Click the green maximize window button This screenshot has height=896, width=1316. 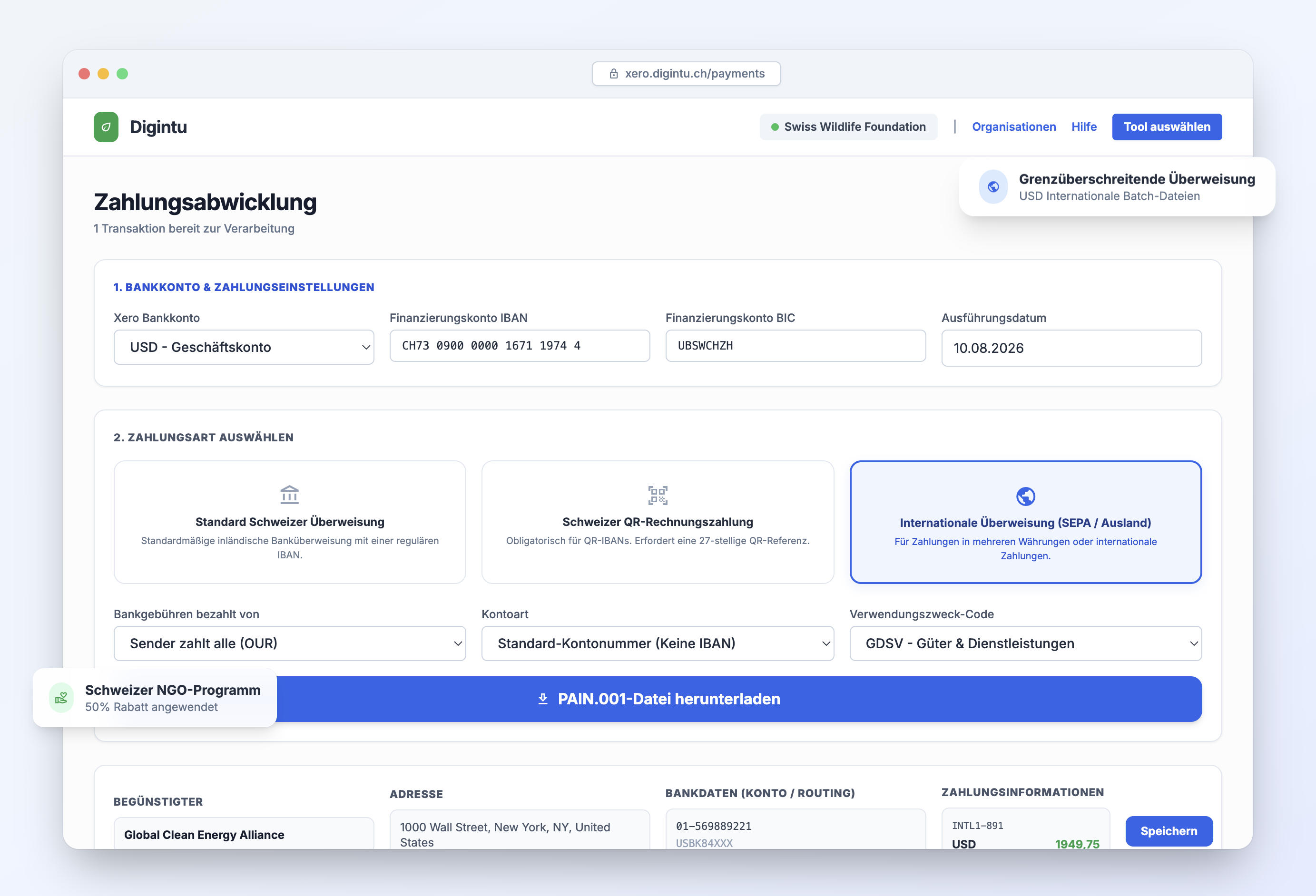(x=122, y=74)
